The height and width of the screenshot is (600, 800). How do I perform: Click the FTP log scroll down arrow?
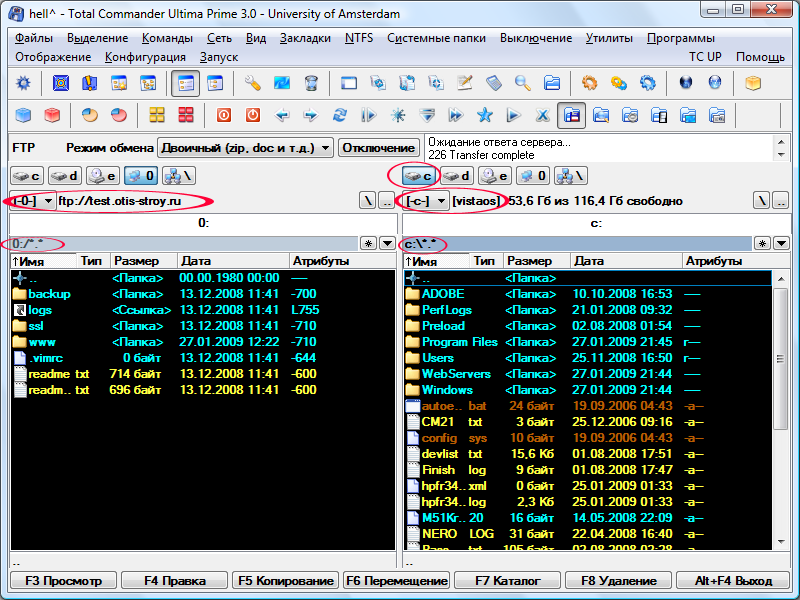[x=781, y=155]
